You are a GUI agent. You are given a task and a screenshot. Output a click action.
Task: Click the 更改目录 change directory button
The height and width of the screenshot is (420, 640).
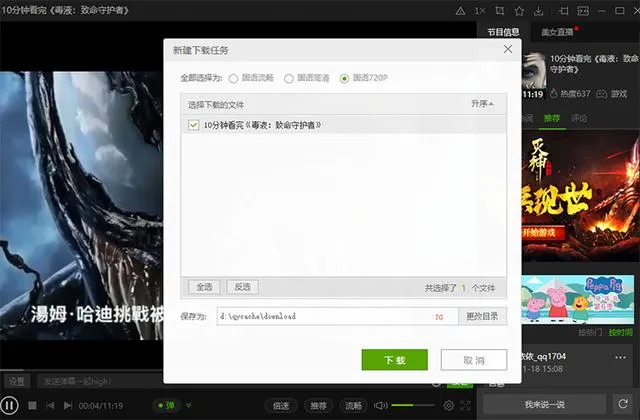[482, 316]
